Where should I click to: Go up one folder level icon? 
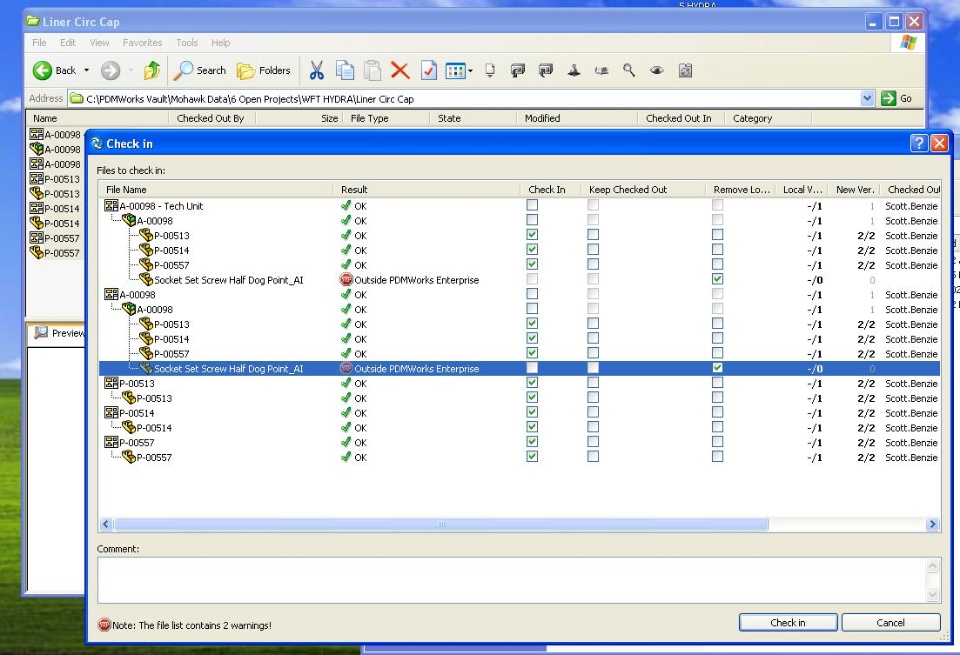[x=151, y=70]
